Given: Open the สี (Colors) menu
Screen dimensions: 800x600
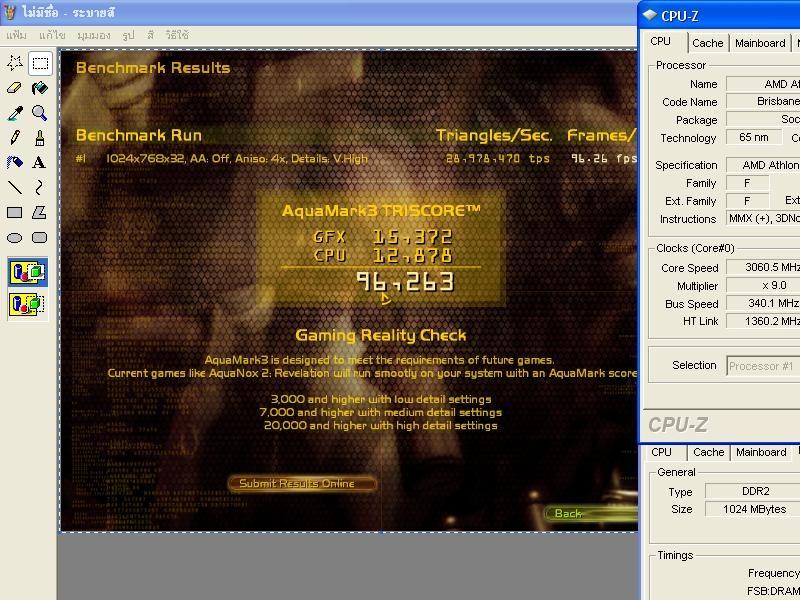Looking at the screenshot, I should [x=151, y=35].
